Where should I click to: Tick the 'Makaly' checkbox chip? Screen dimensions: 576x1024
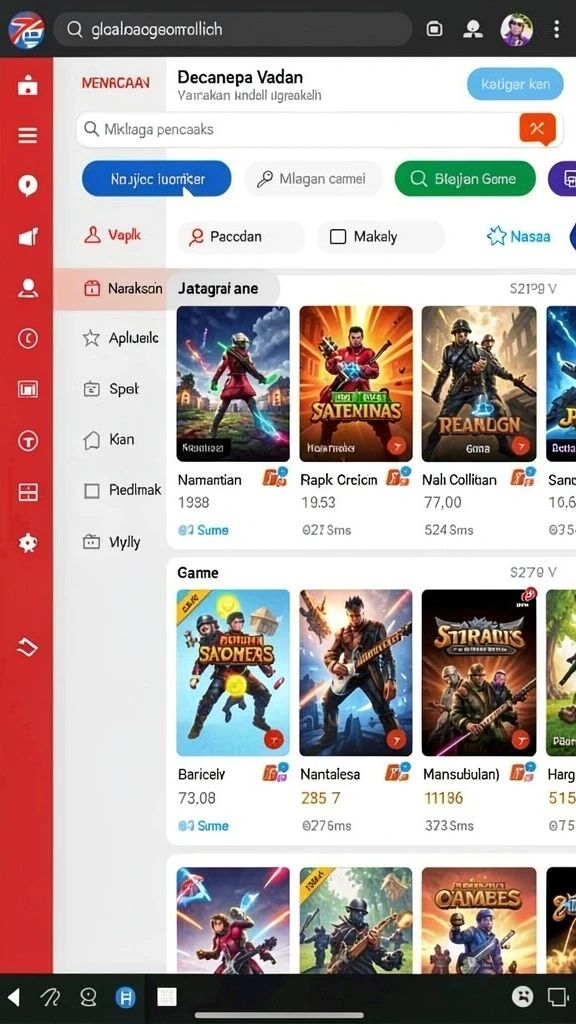pyautogui.click(x=381, y=236)
